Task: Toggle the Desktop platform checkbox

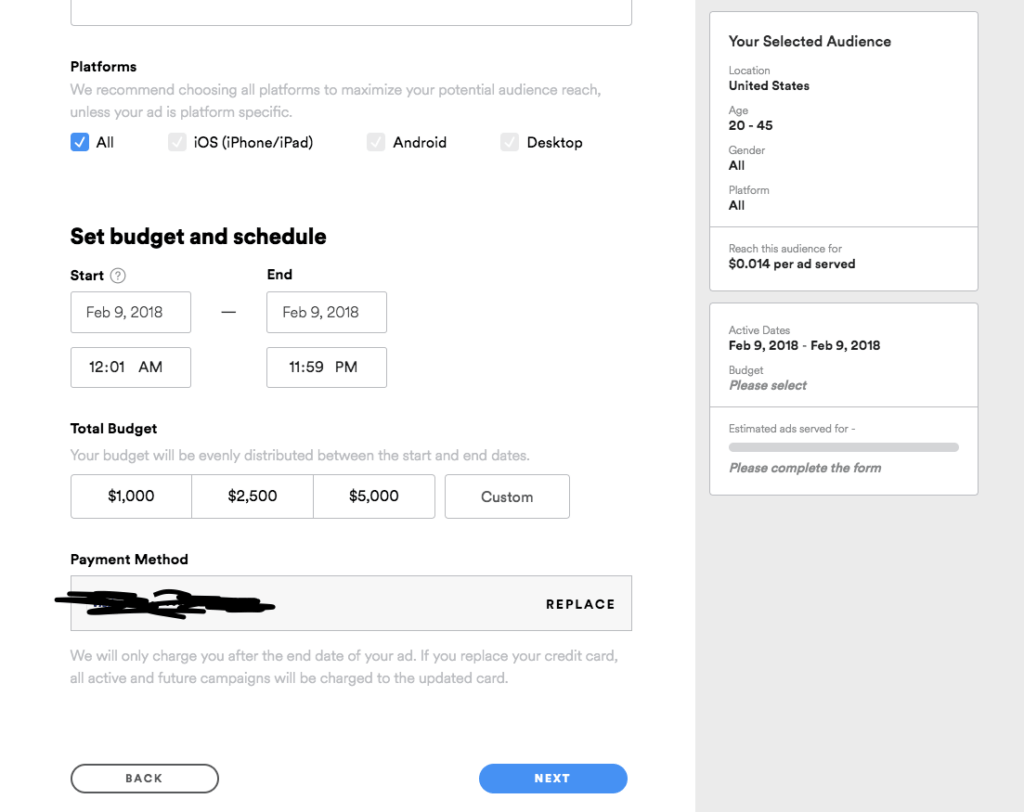Action: coord(509,142)
